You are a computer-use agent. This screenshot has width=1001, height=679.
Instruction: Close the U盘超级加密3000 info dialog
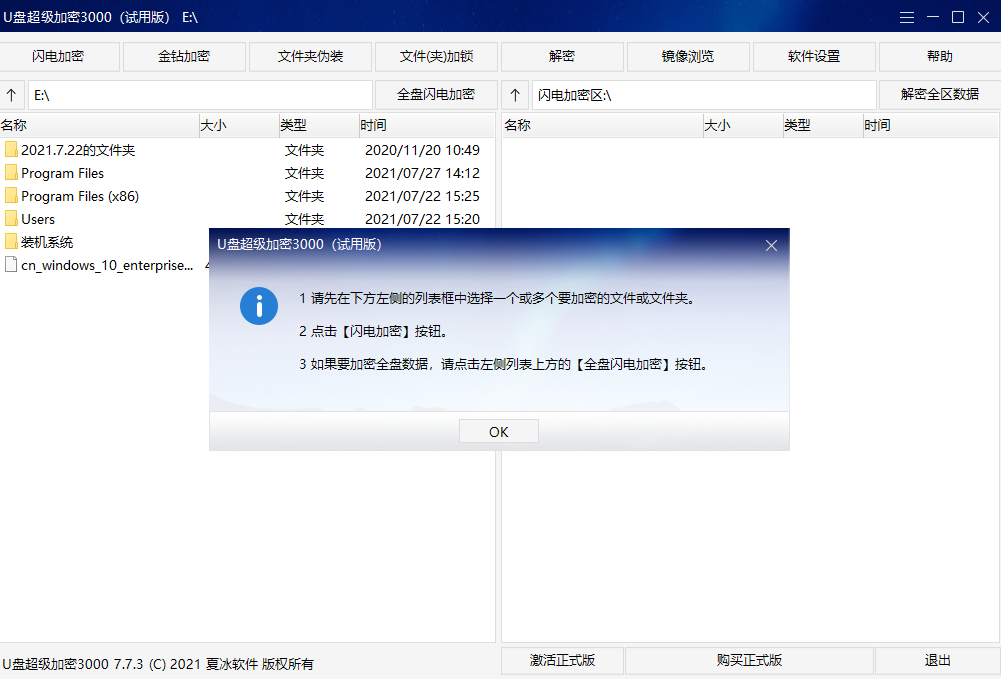pos(771,245)
